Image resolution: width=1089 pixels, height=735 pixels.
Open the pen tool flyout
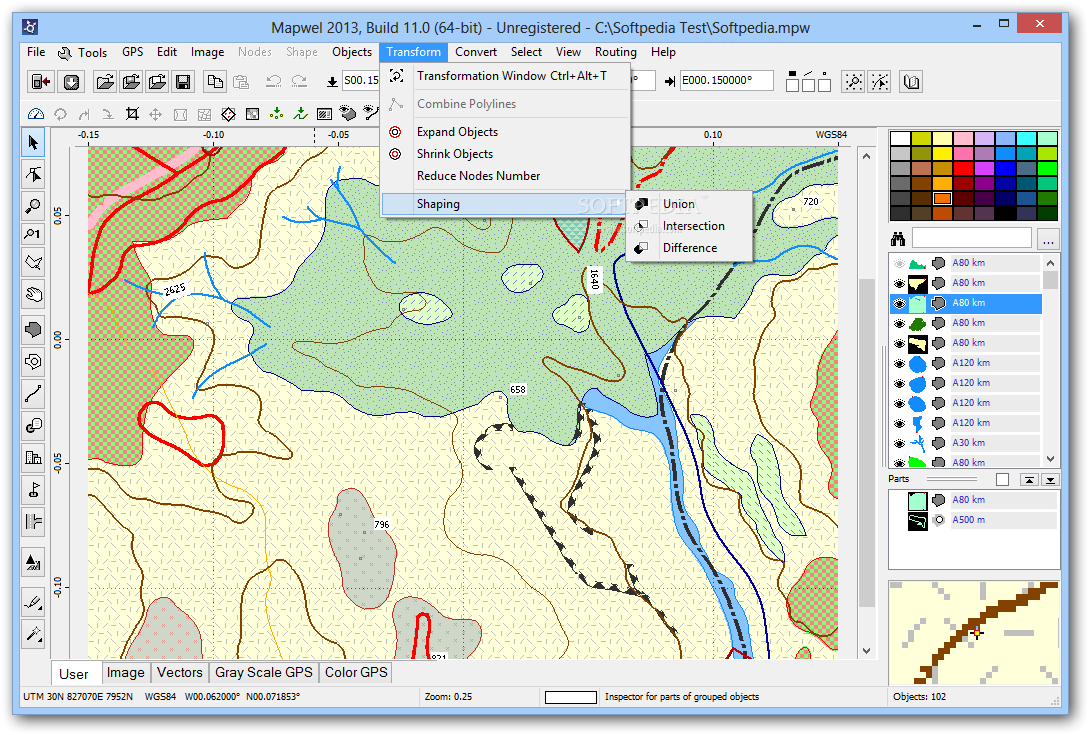coord(33,602)
